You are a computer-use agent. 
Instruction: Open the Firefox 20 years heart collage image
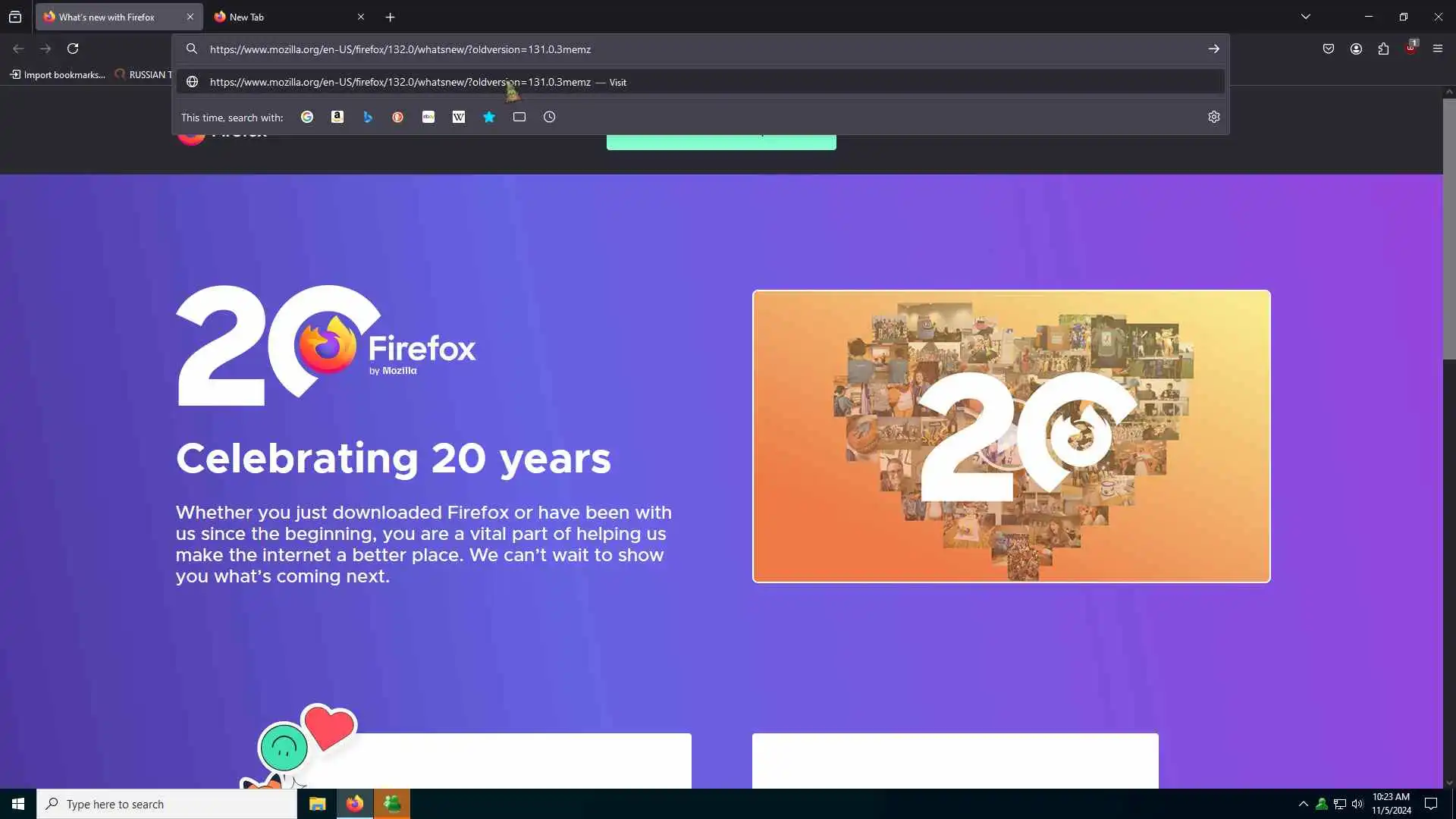coord(1011,436)
